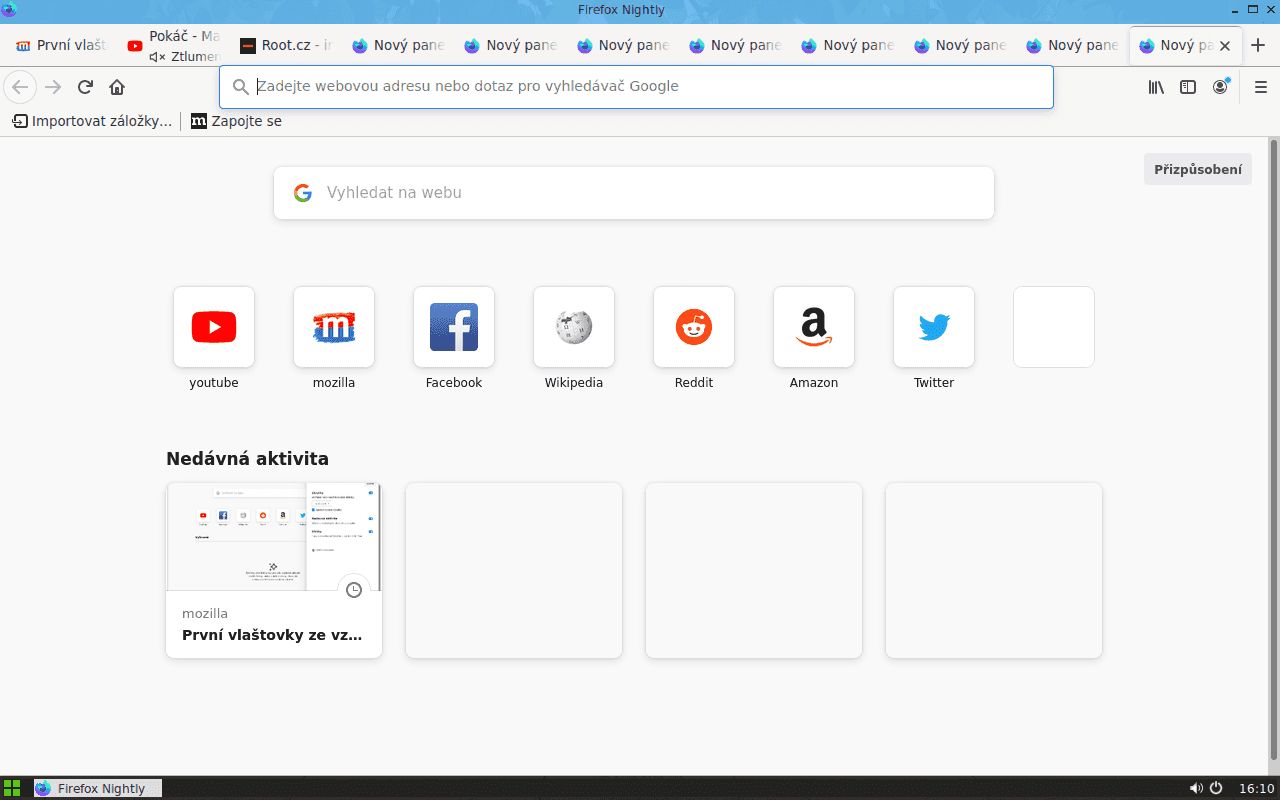
Task: Go forward with the forward arrow
Action: pyautogui.click(x=53, y=87)
